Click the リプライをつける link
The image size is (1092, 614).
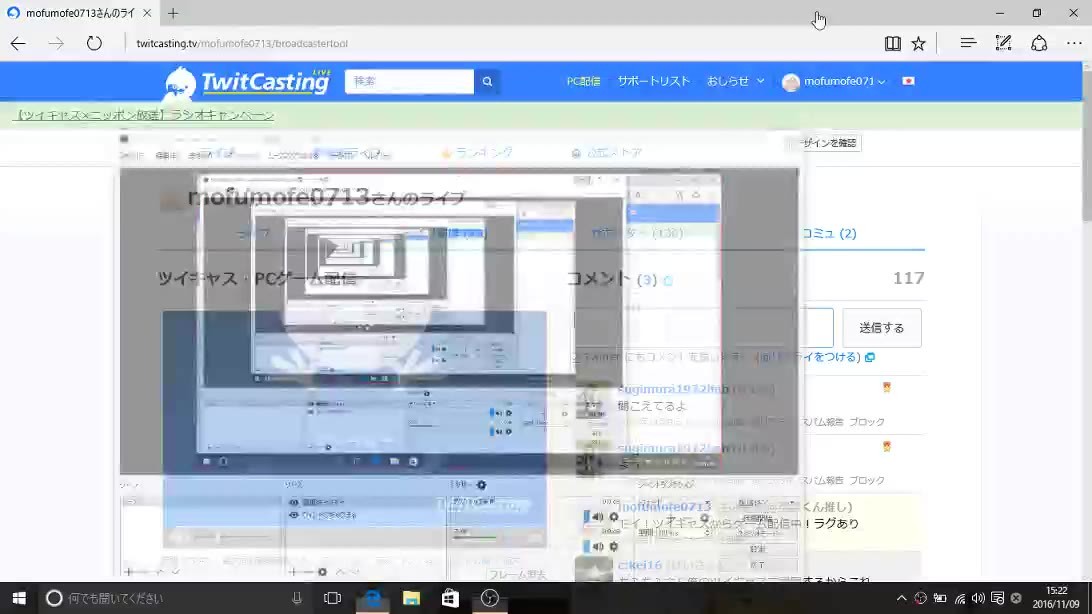tap(809, 357)
